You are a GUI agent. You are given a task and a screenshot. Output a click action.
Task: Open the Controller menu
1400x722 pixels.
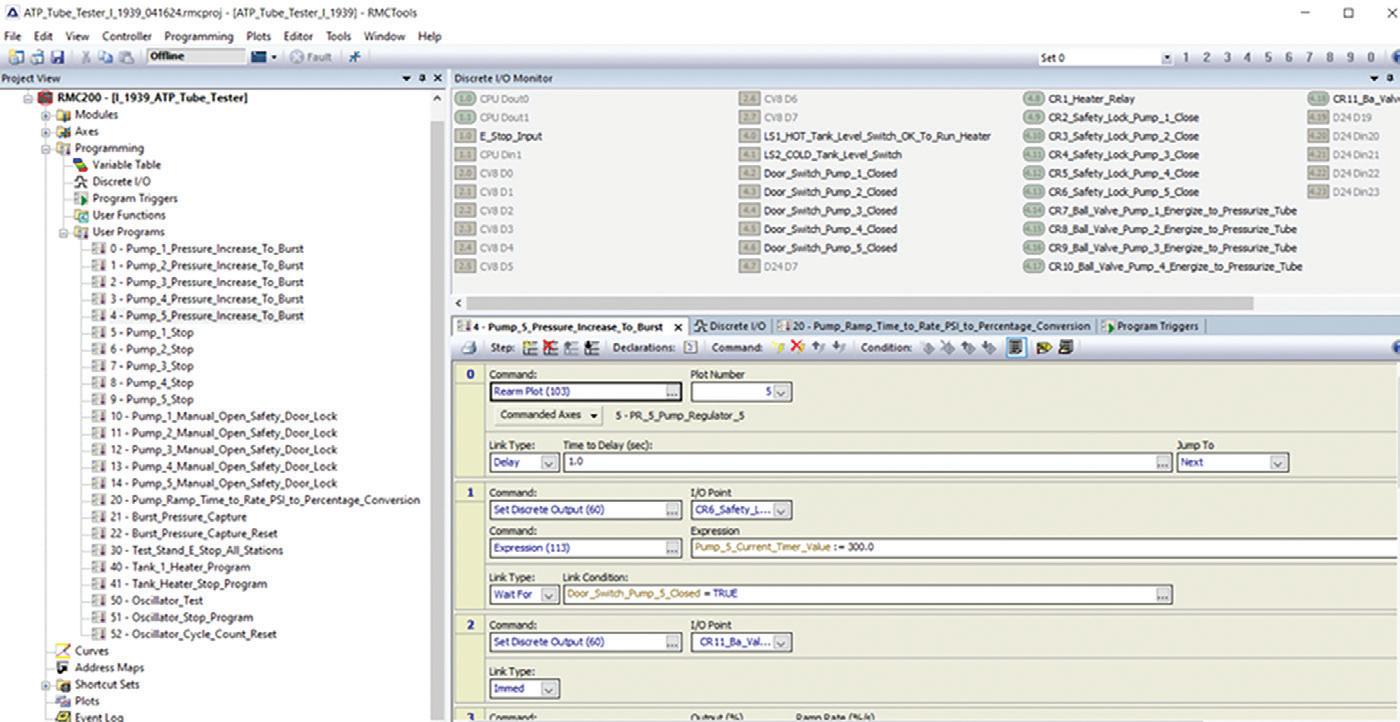(x=127, y=36)
